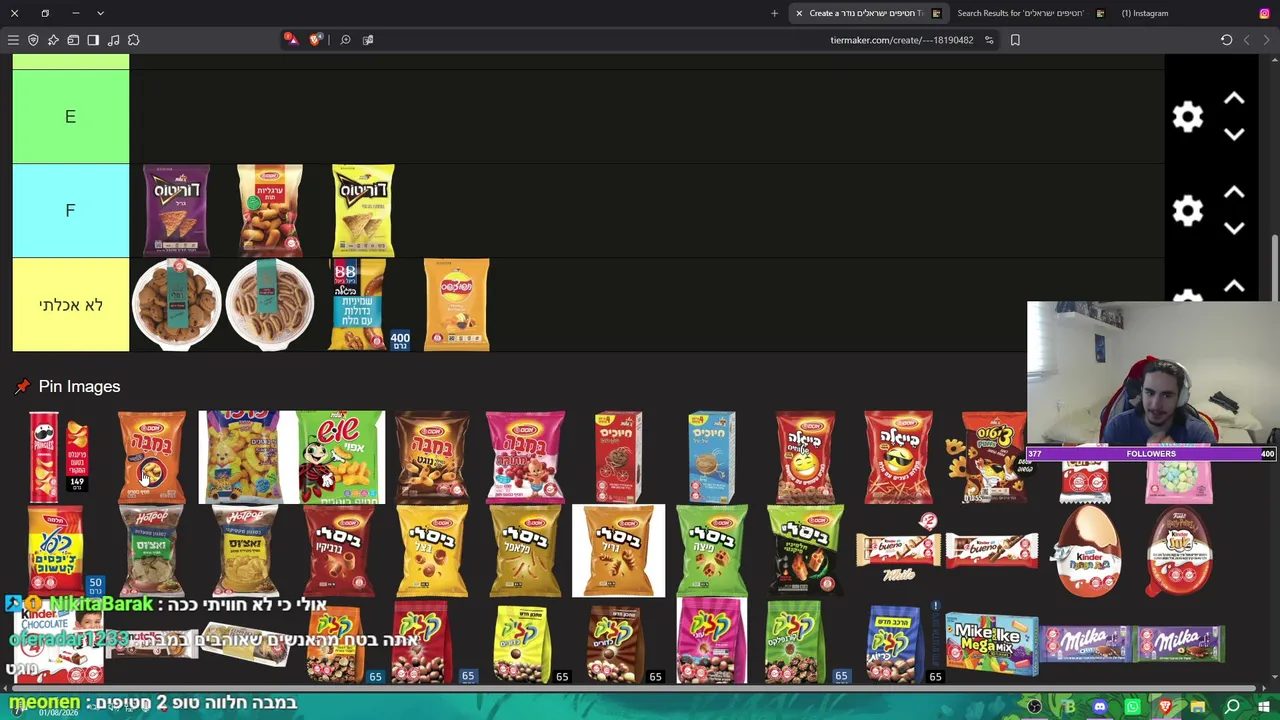Select the Pringles can image

(58, 458)
